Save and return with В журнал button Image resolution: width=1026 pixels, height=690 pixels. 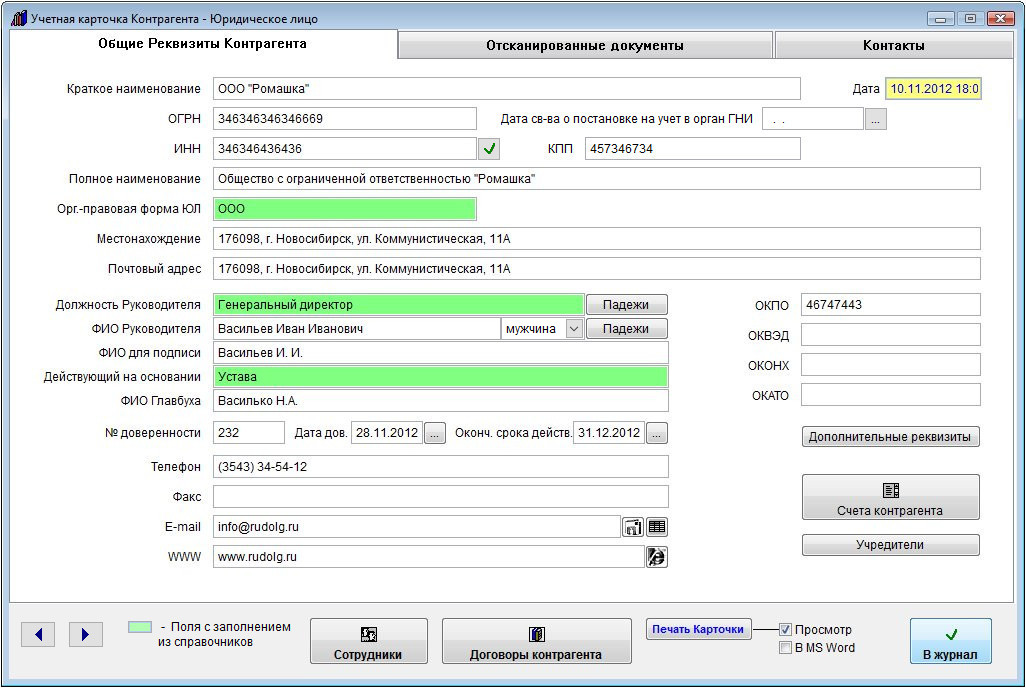pos(951,642)
